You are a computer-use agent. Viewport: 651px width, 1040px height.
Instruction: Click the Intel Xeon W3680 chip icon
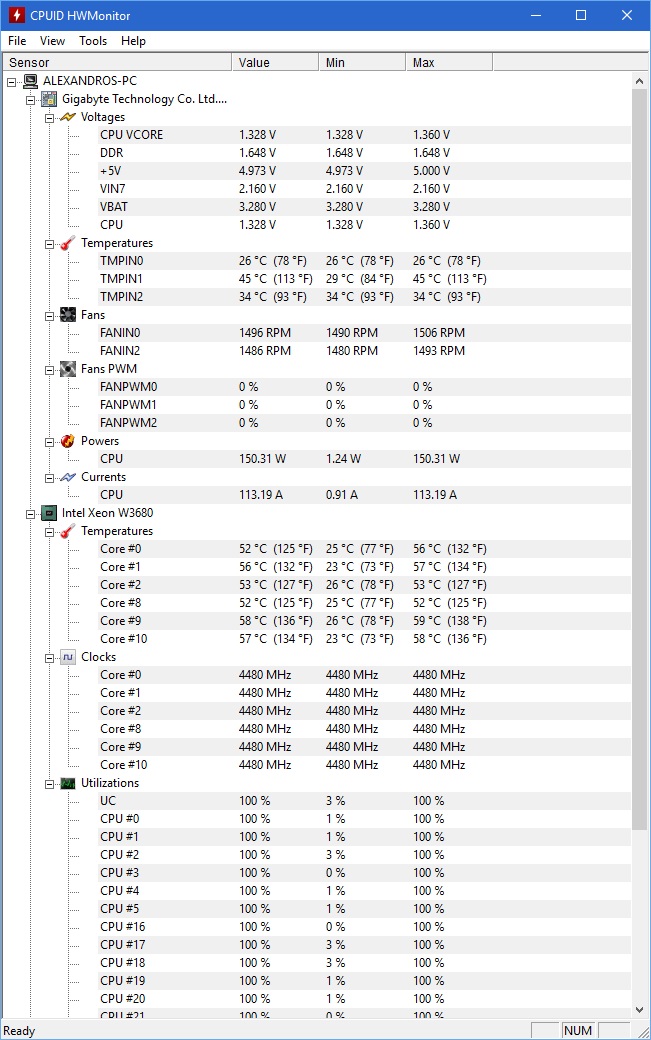coord(49,513)
